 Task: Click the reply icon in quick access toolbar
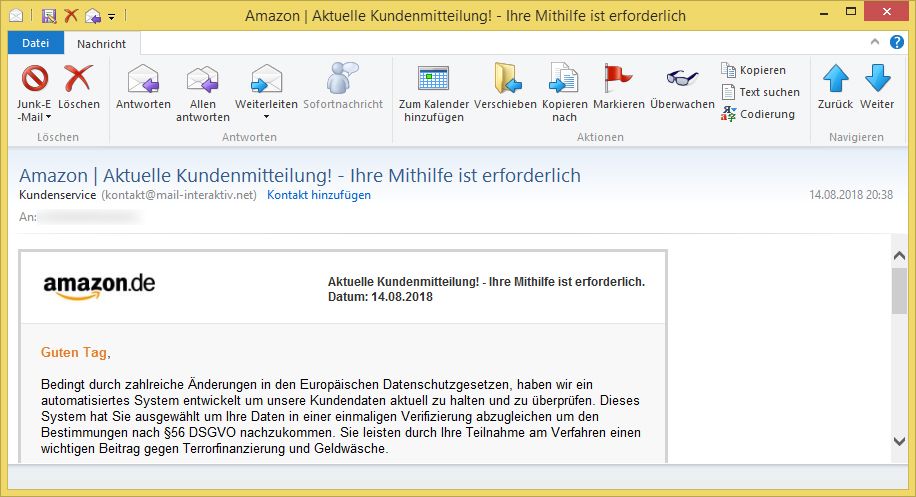coord(93,16)
